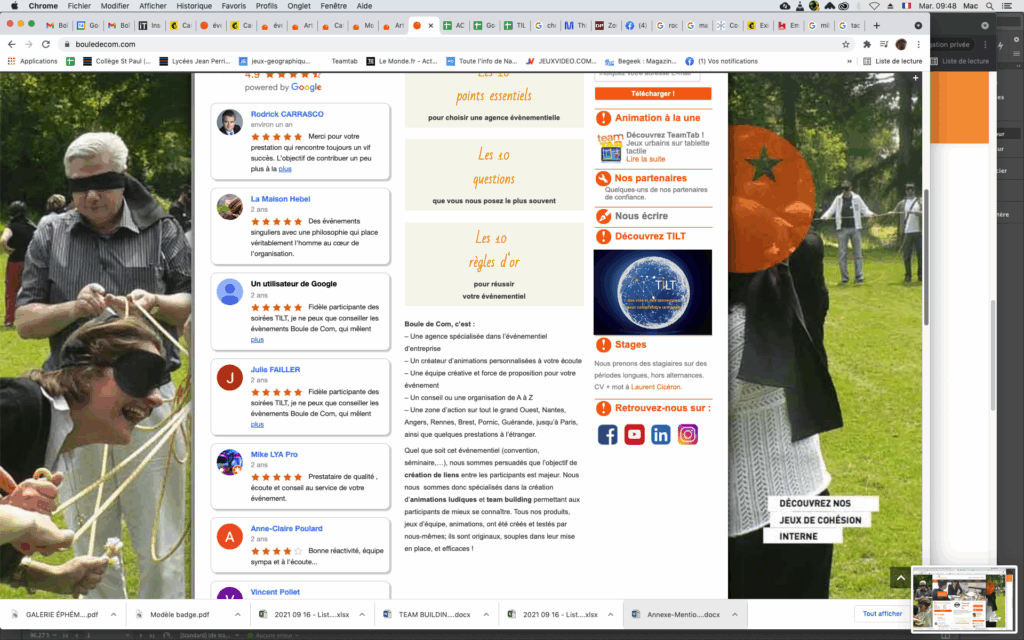Open the Les 10 questions box
The height and width of the screenshot is (640, 1024).
click(494, 175)
